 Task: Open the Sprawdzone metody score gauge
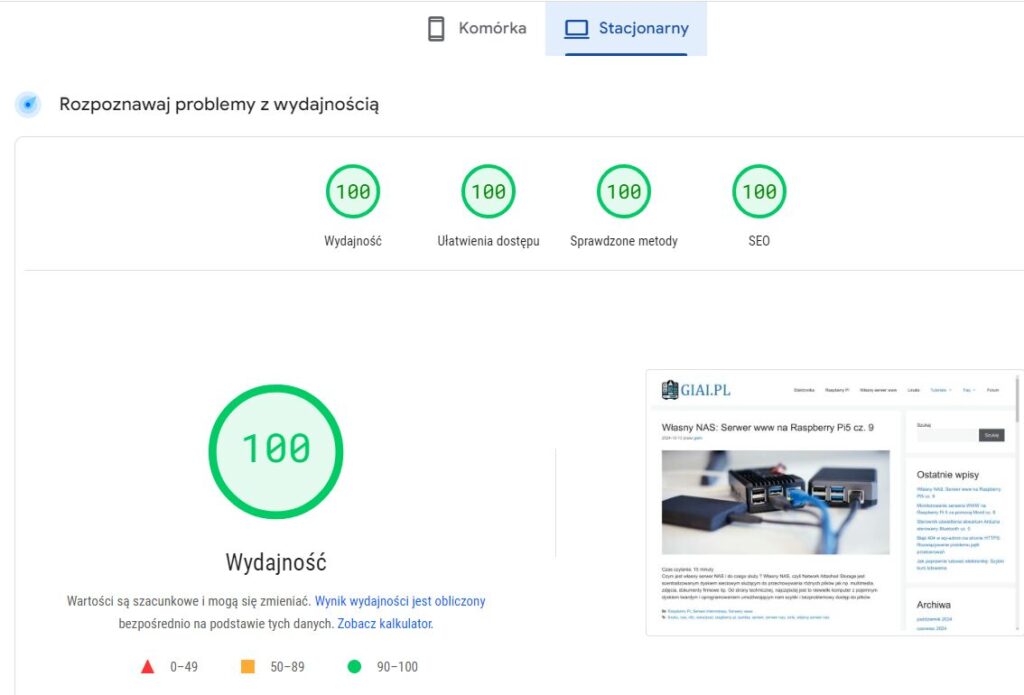click(x=624, y=191)
